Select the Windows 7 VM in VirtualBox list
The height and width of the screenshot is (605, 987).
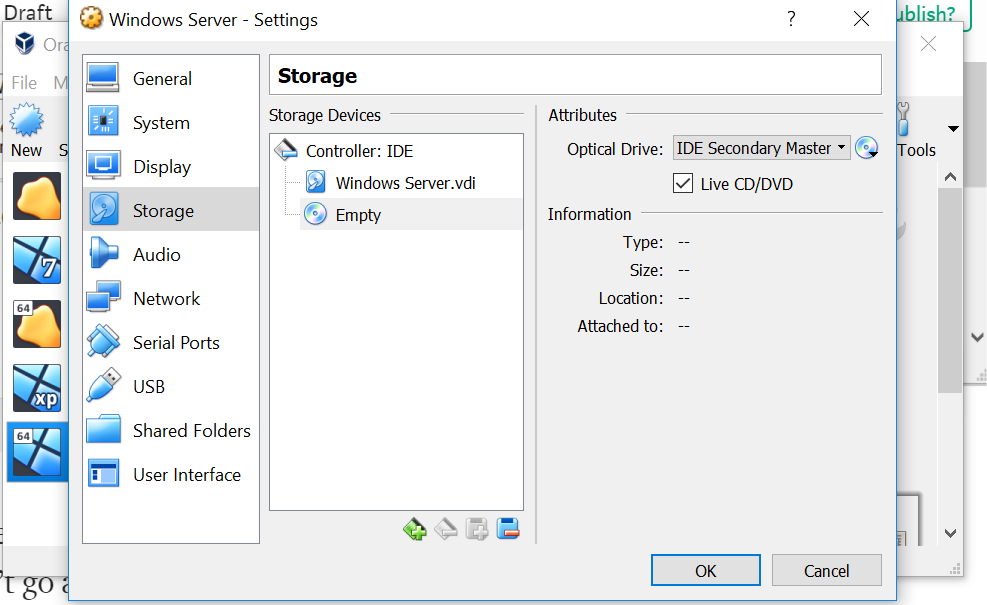(37, 260)
